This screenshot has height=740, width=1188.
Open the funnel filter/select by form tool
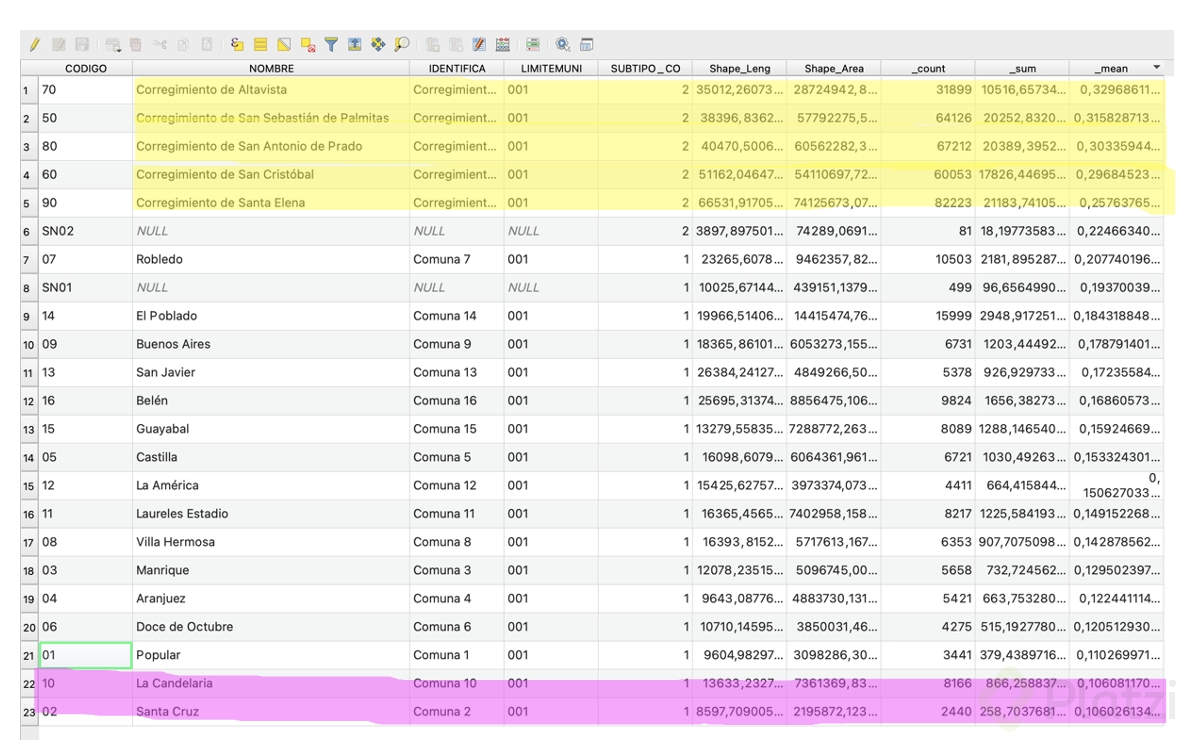click(x=331, y=45)
